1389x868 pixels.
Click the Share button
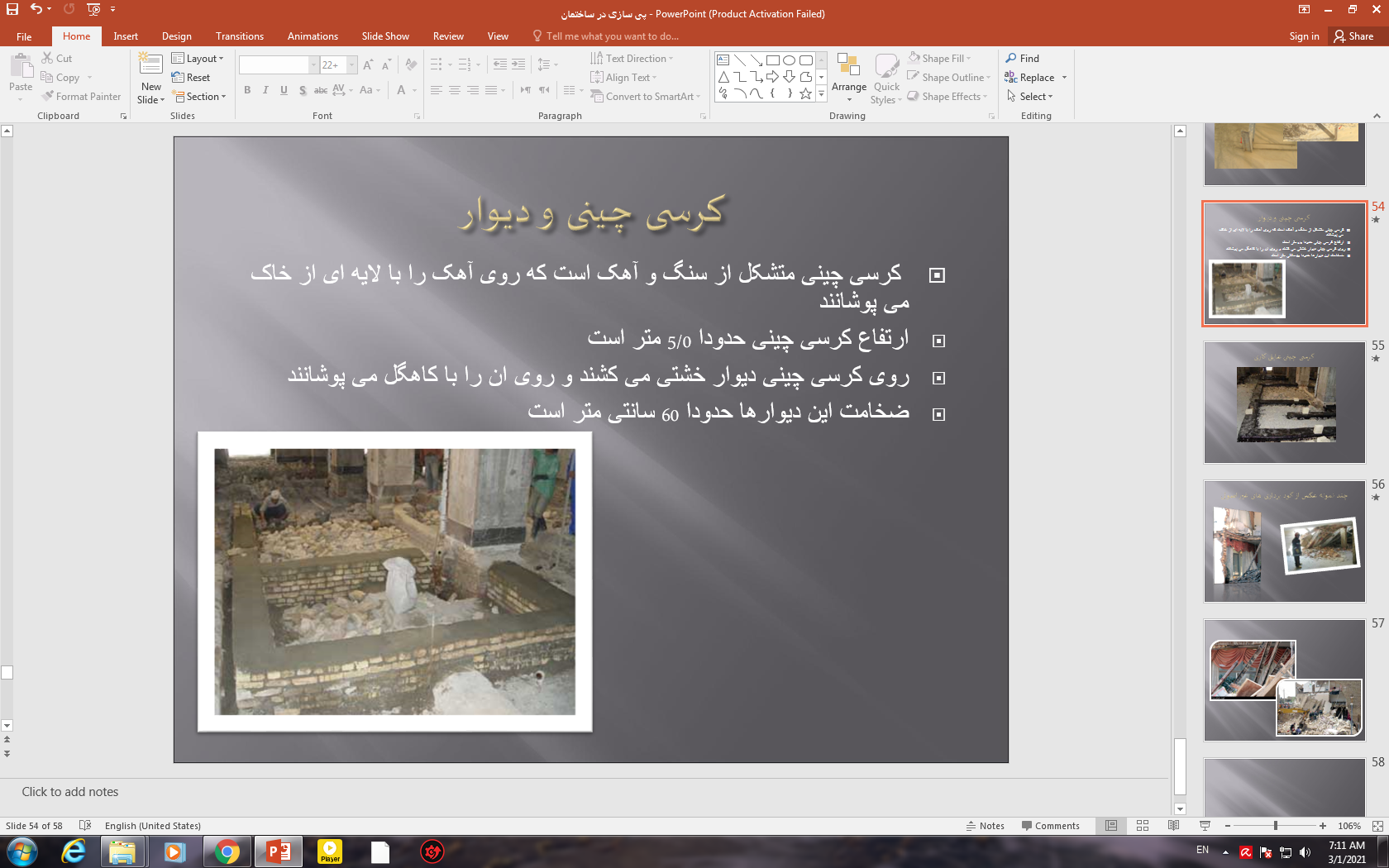[x=1353, y=36]
